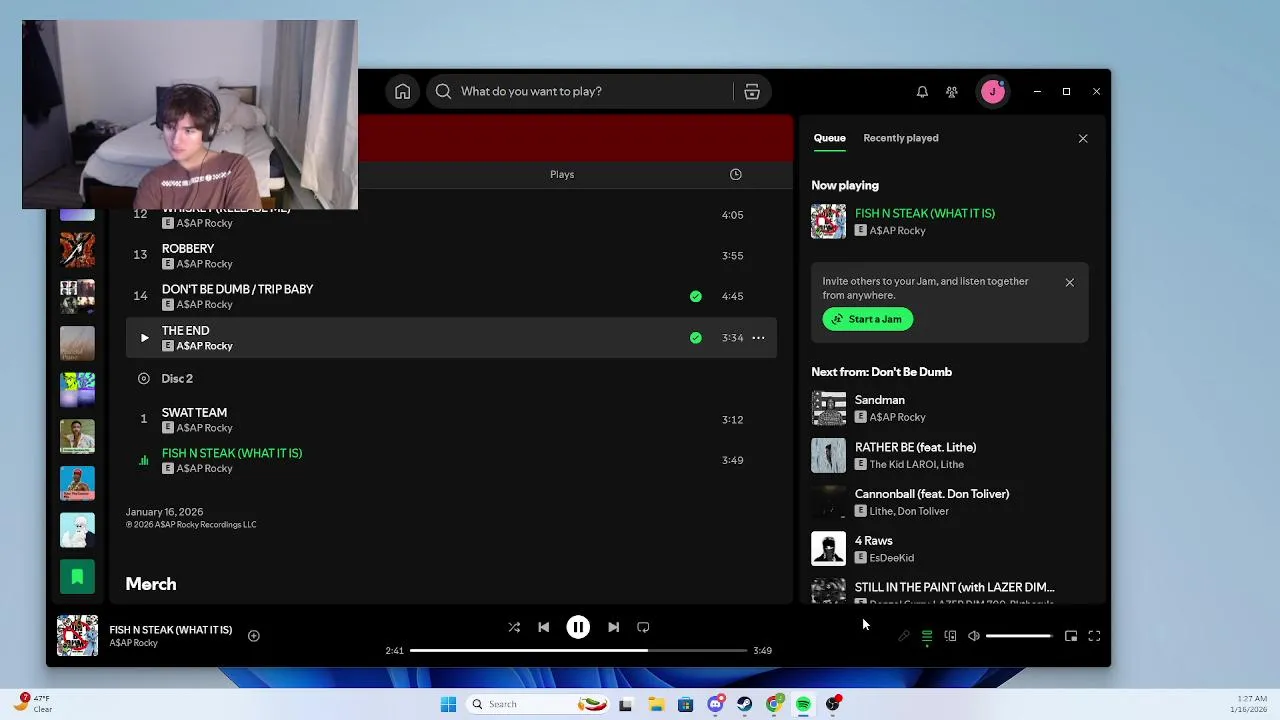
Task: Add current song to Liked Songs
Action: point(253,636)
